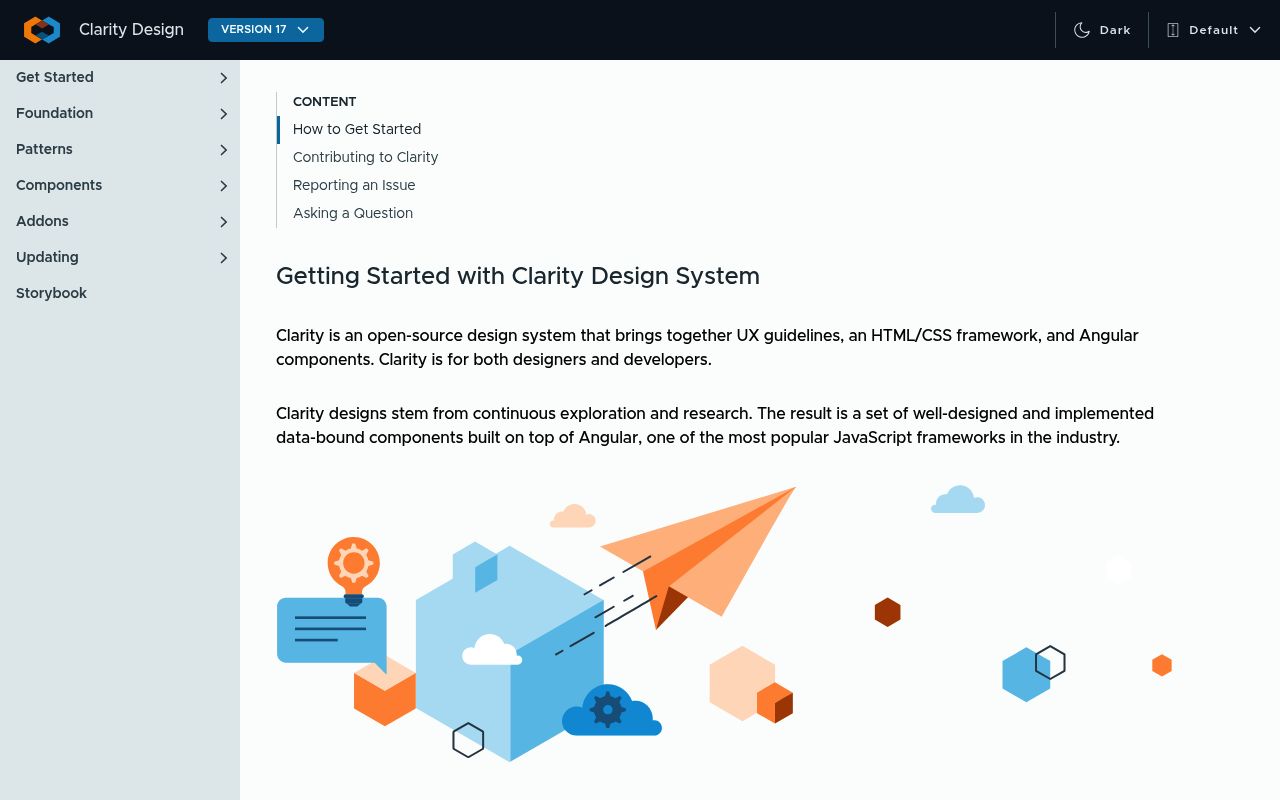Viewport: 1280px width, 800px height.
Task: Toggle Dark mode
Action: click(1102, 30)
